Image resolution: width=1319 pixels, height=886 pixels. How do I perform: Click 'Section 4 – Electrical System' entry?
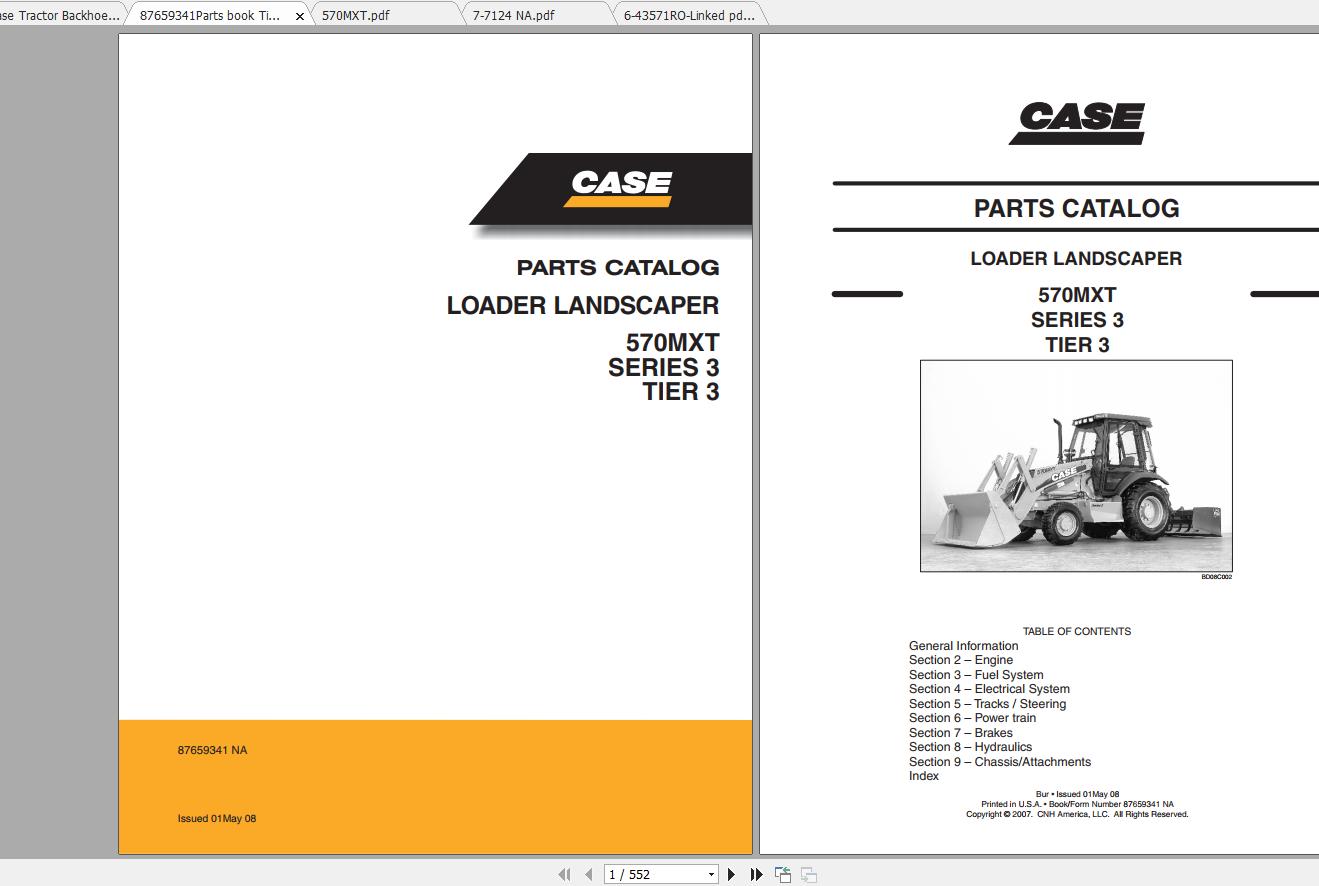click(989, 689)
